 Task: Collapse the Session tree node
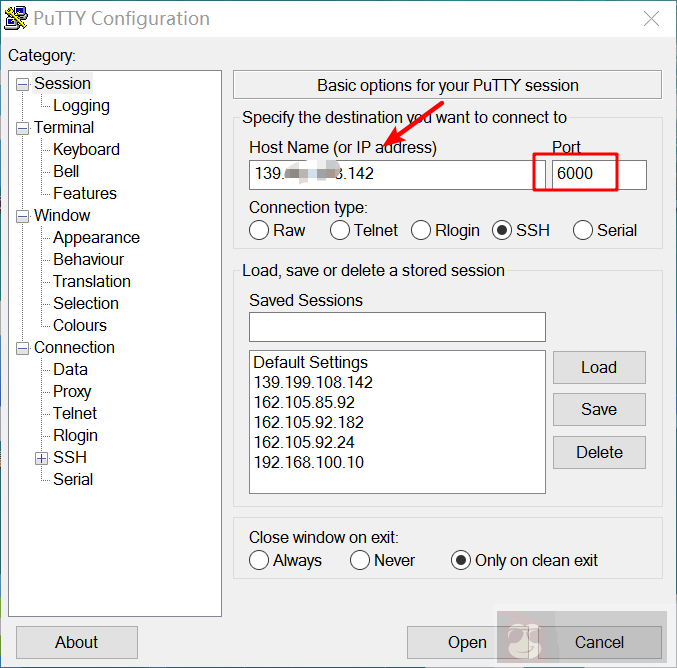point(22,84)
